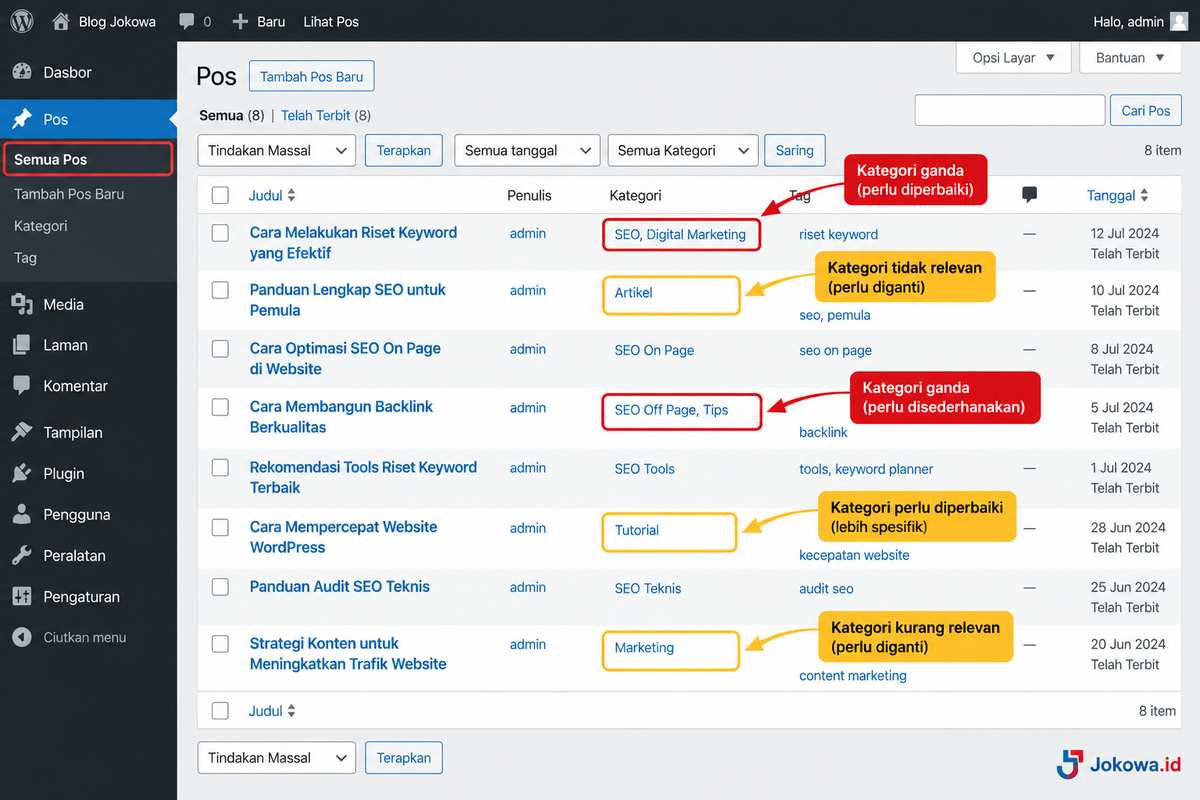1200x800 pixels.
Task: Open the Kategori submenu item
Action: click(41, 226)
